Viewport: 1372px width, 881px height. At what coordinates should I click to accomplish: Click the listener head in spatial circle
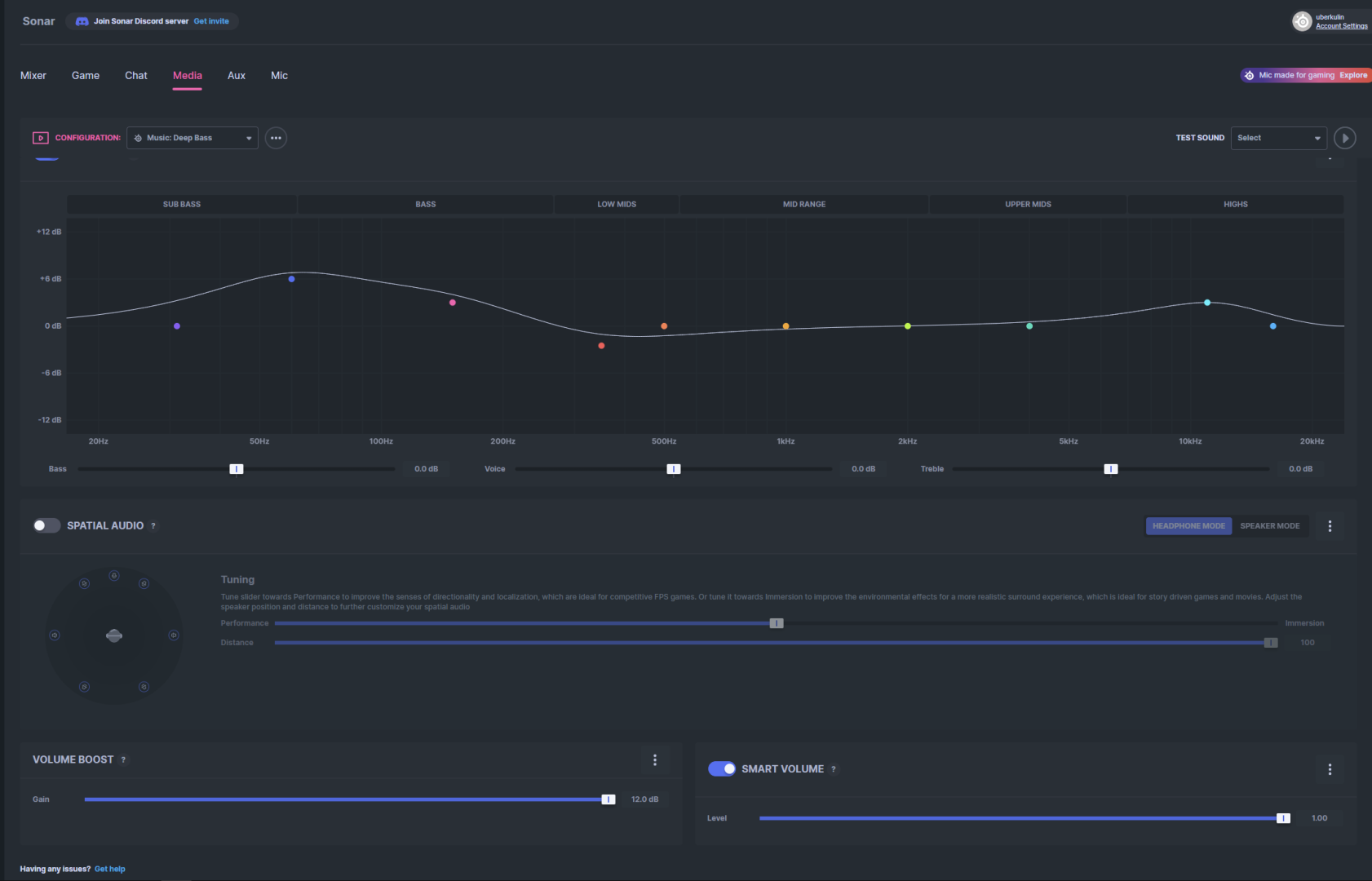(114, 635)
